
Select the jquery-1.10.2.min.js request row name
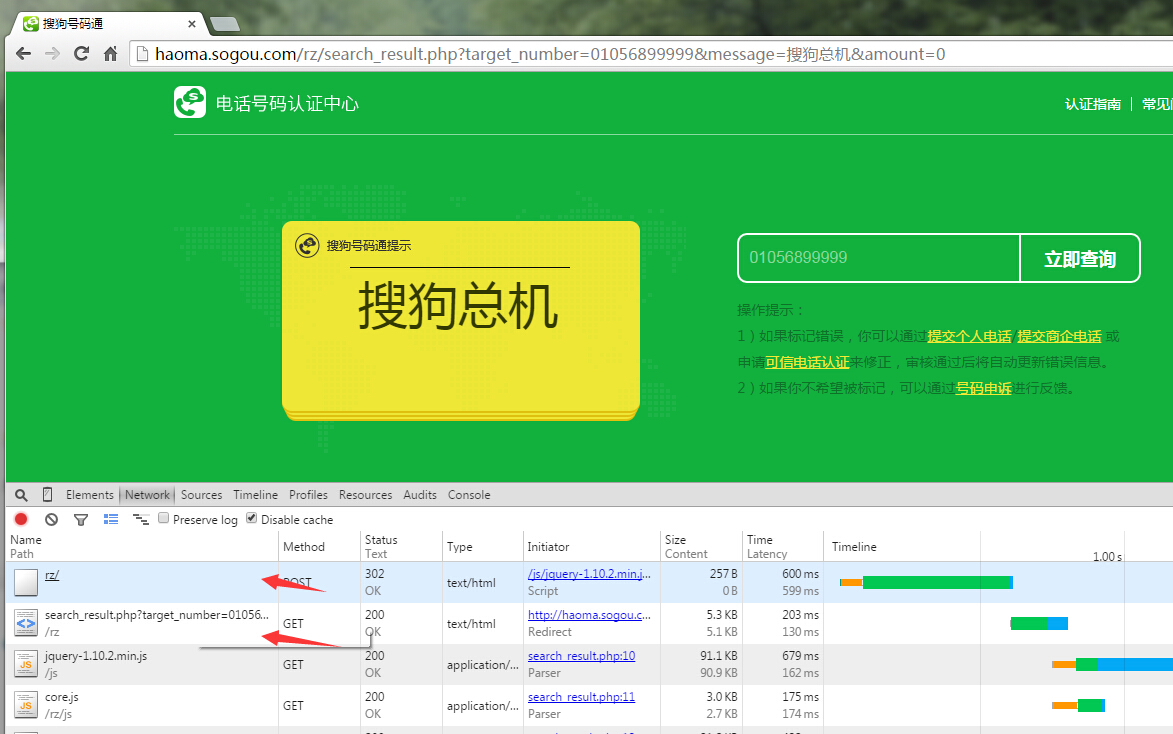[96, 656]
